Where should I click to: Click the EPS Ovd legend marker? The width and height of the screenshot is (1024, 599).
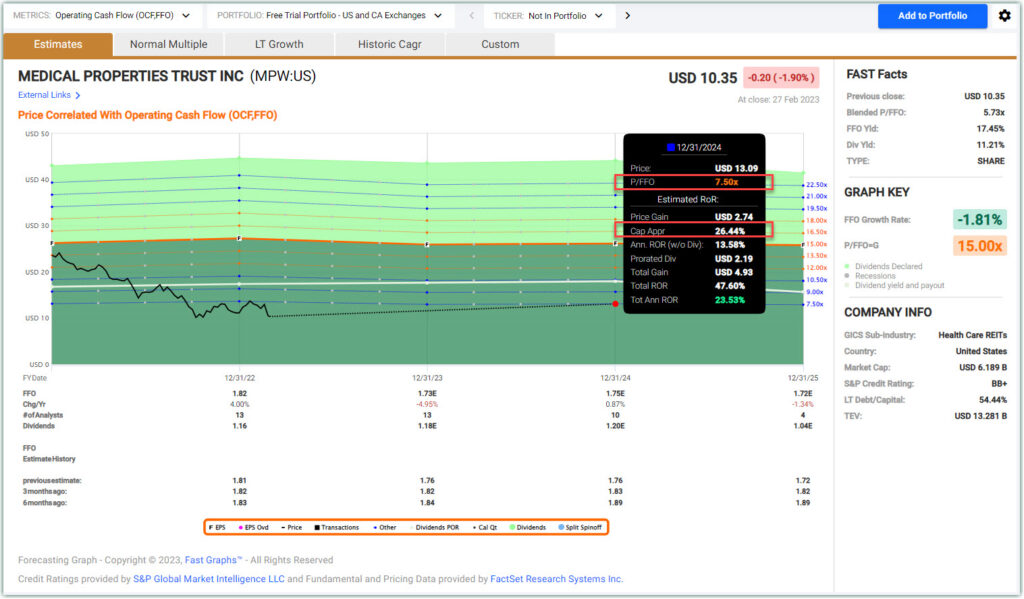(241, 527)
